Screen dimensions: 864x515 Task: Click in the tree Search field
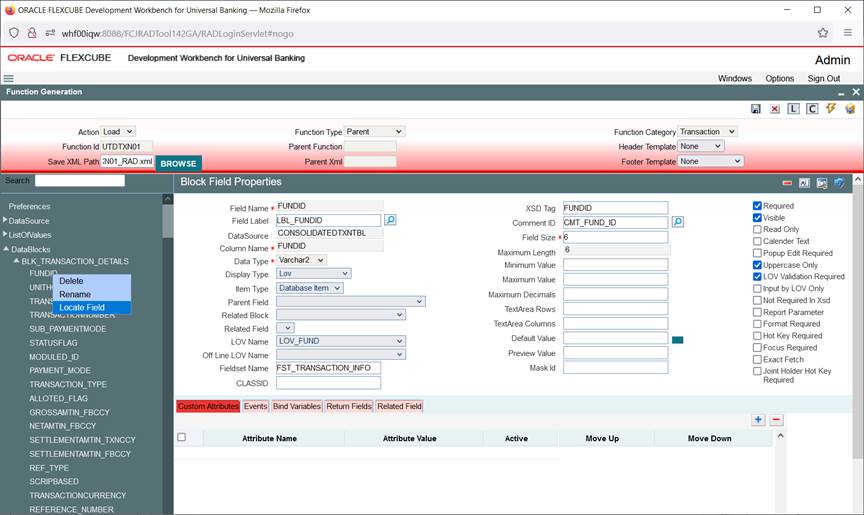coord(80,181)
